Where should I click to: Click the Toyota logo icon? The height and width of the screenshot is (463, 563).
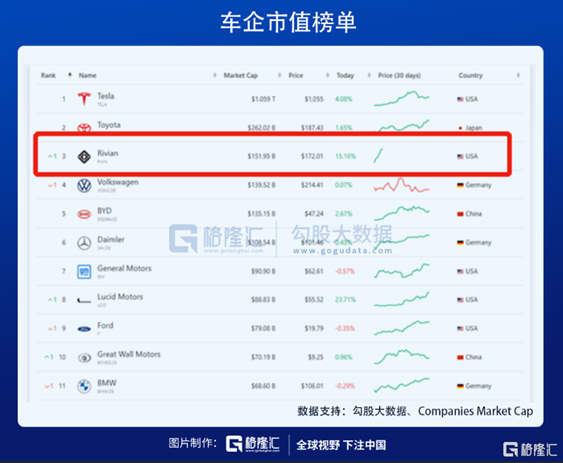[x=84, y=128]
